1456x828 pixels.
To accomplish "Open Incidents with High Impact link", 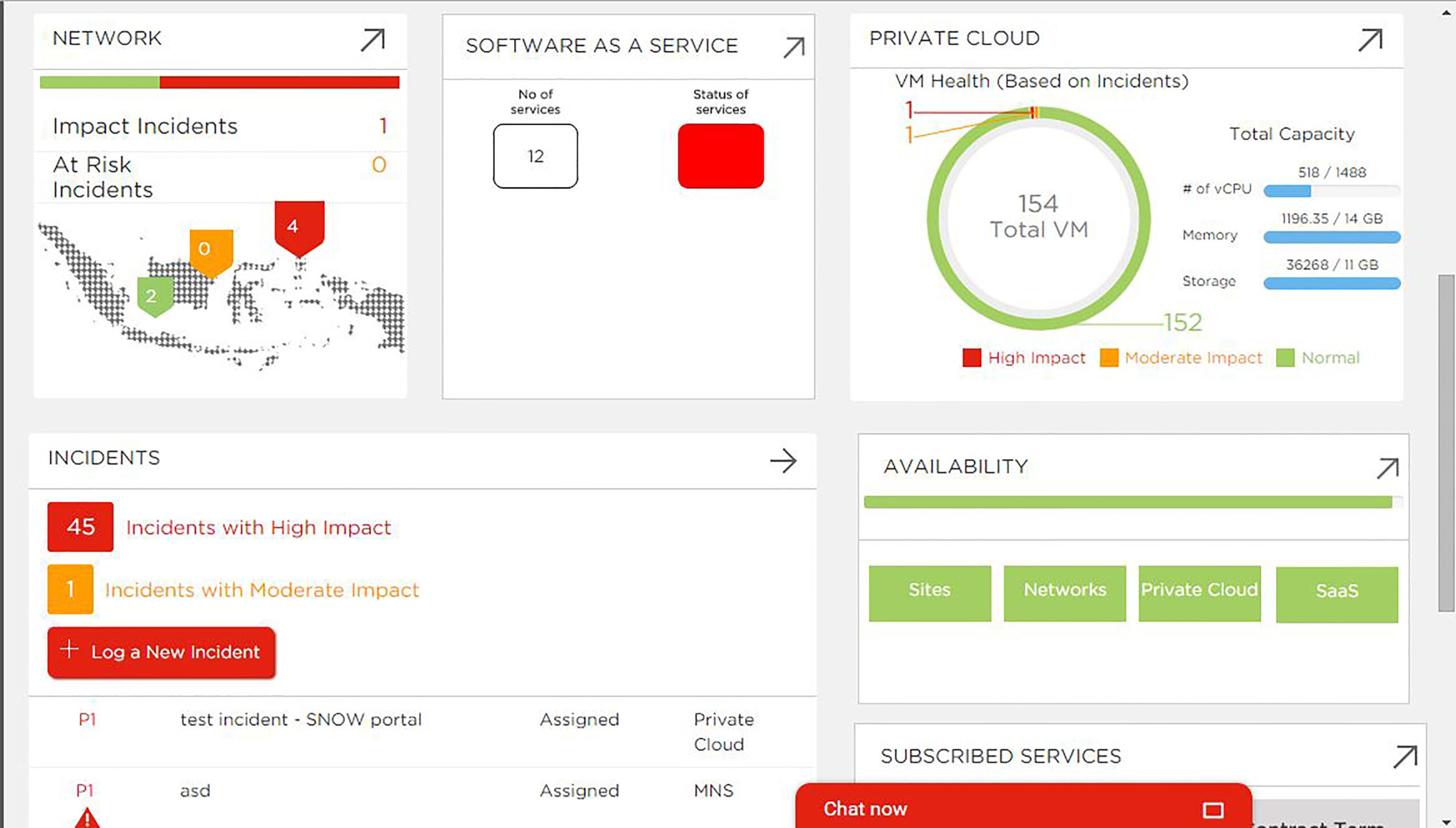I will tap(259, 527).
